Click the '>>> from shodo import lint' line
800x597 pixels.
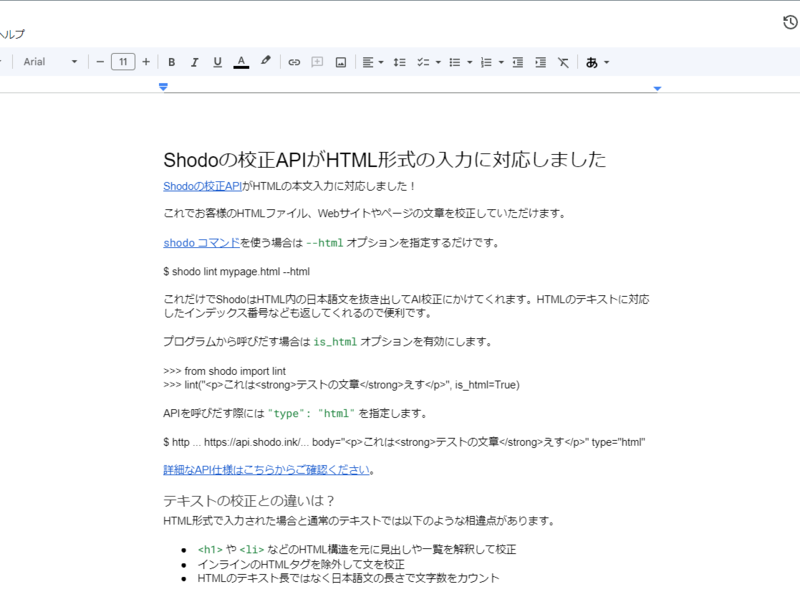(224, 371)
